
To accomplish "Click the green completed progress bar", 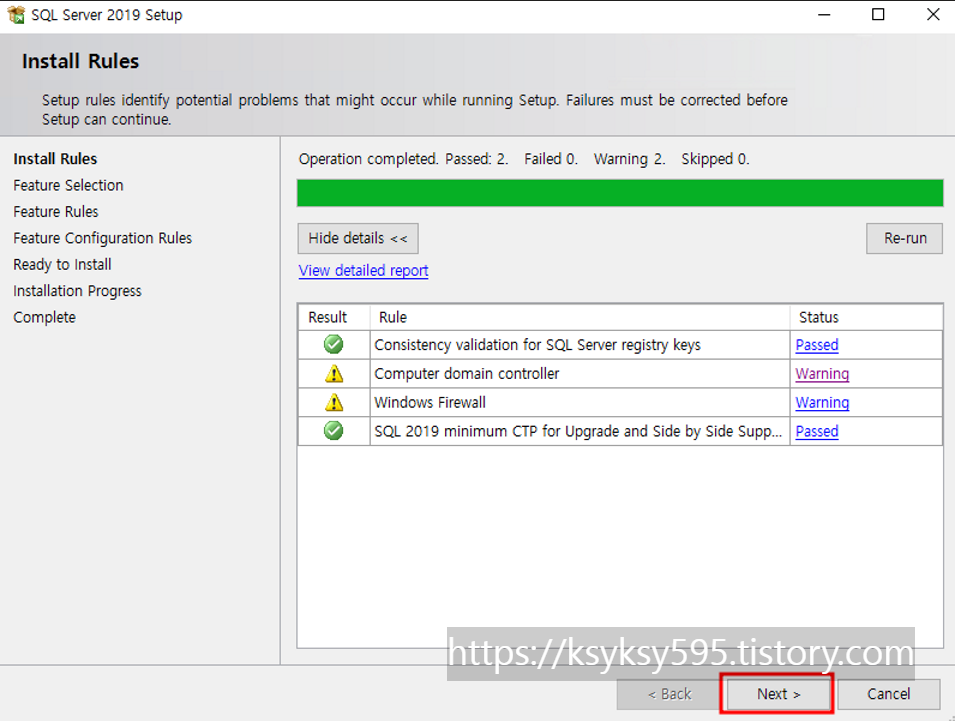I will tap(620, 193).
